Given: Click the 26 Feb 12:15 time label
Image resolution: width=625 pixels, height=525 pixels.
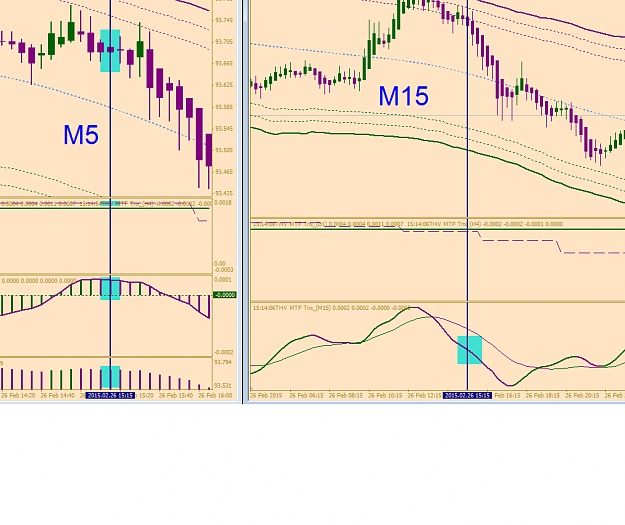Looking at the screenshot, I should click(x=425, y=395).
